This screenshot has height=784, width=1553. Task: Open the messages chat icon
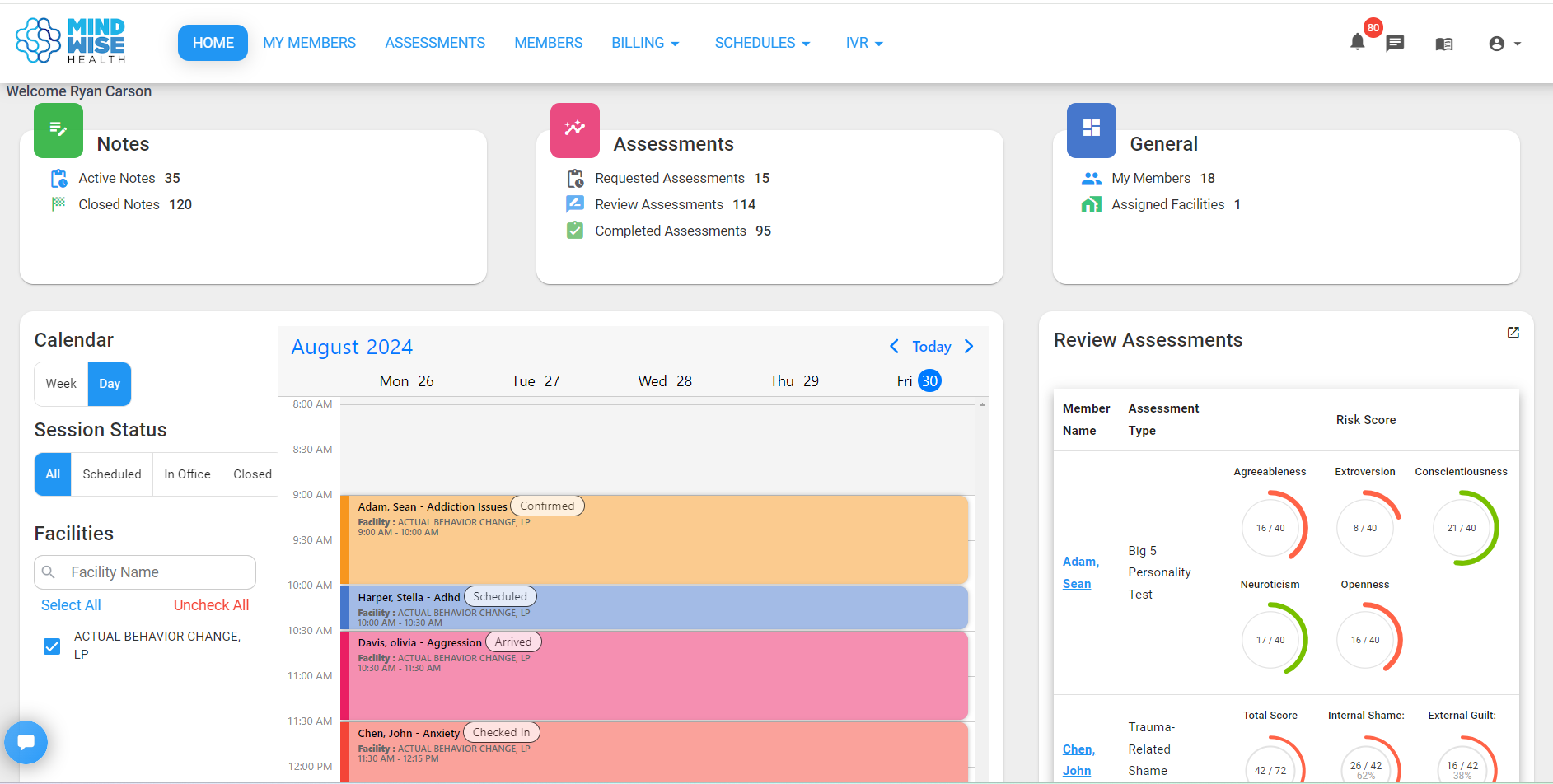pos(1395,43)
